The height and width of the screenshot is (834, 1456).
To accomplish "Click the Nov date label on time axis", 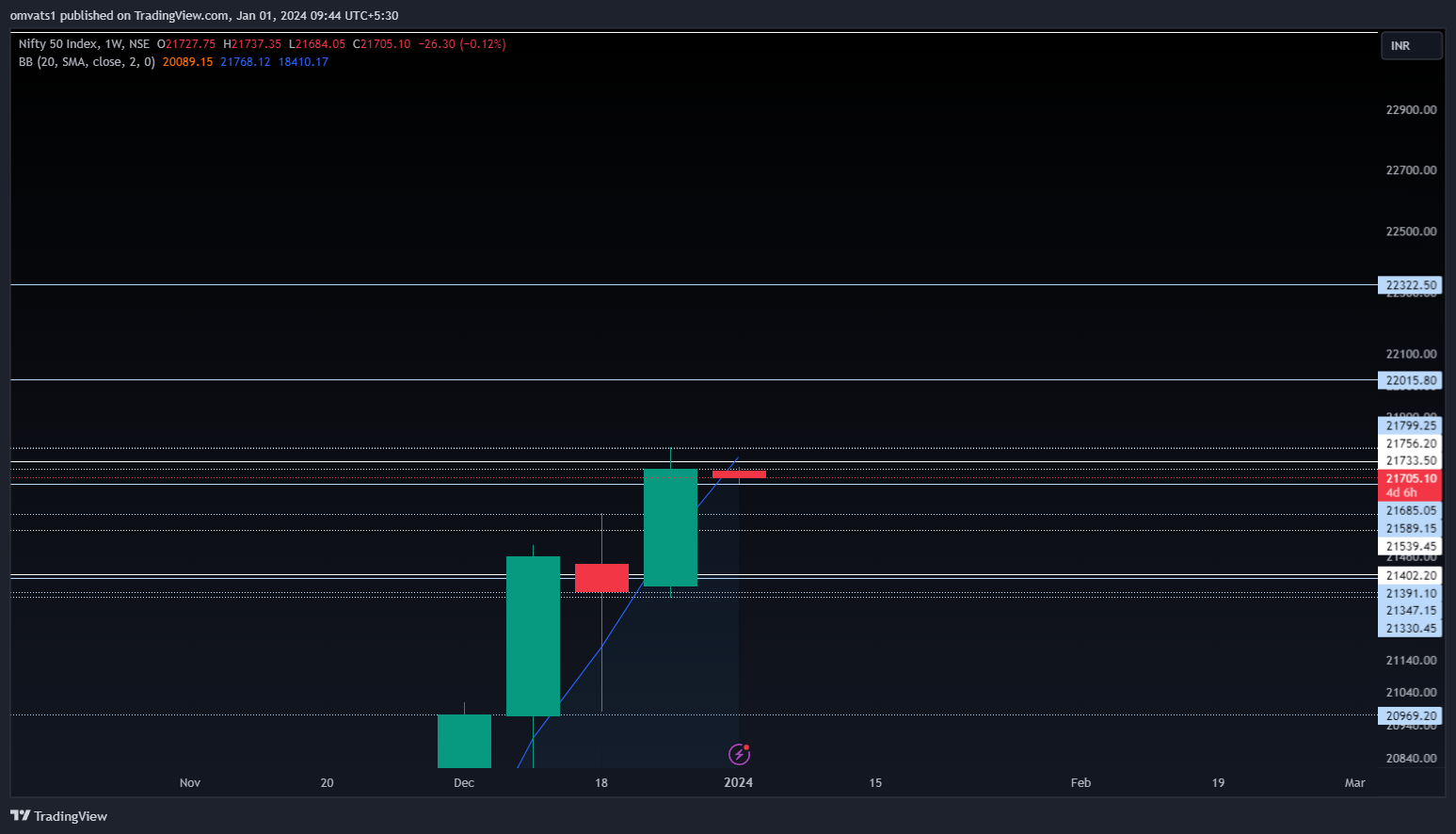I will pos(190,782).
